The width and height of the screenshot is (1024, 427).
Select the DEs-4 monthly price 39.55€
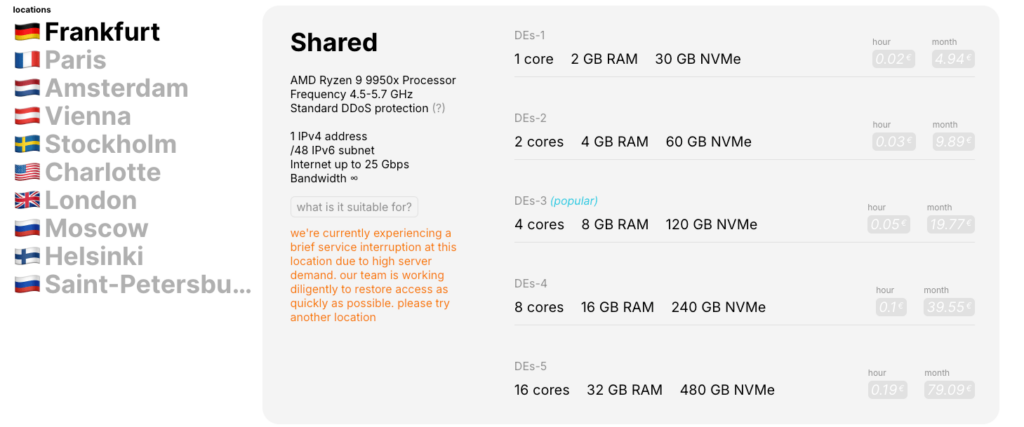tap(949, 308)
